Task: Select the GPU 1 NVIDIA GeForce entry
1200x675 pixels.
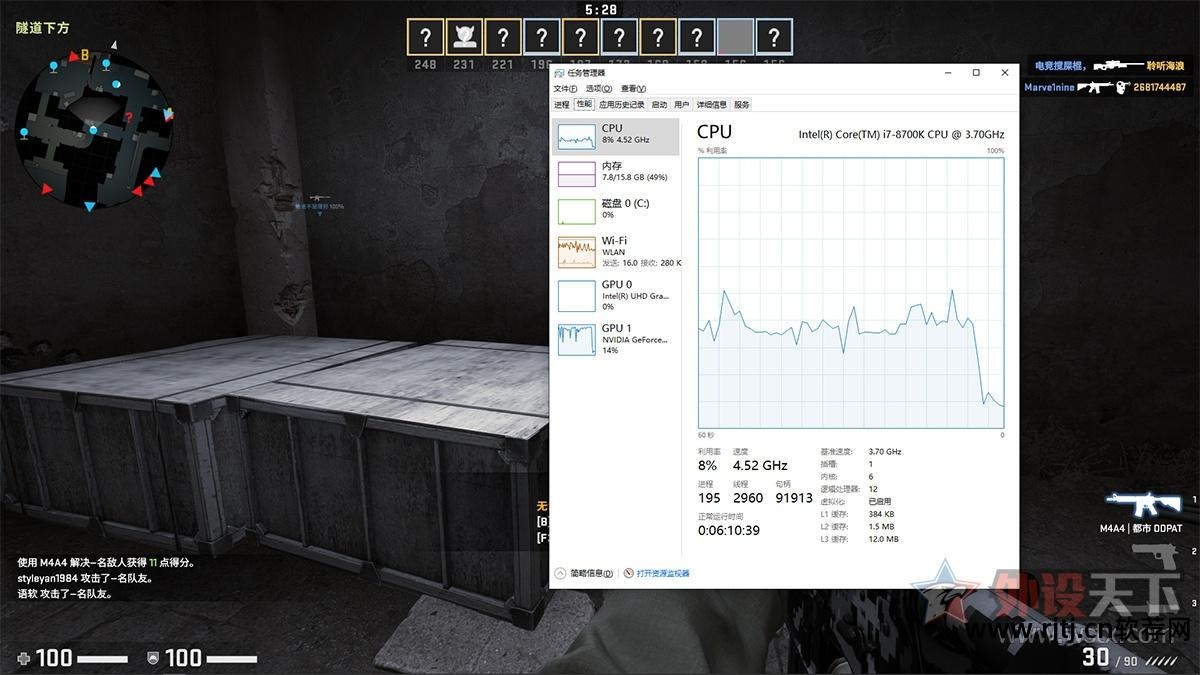Action: [x=616, y=339]
